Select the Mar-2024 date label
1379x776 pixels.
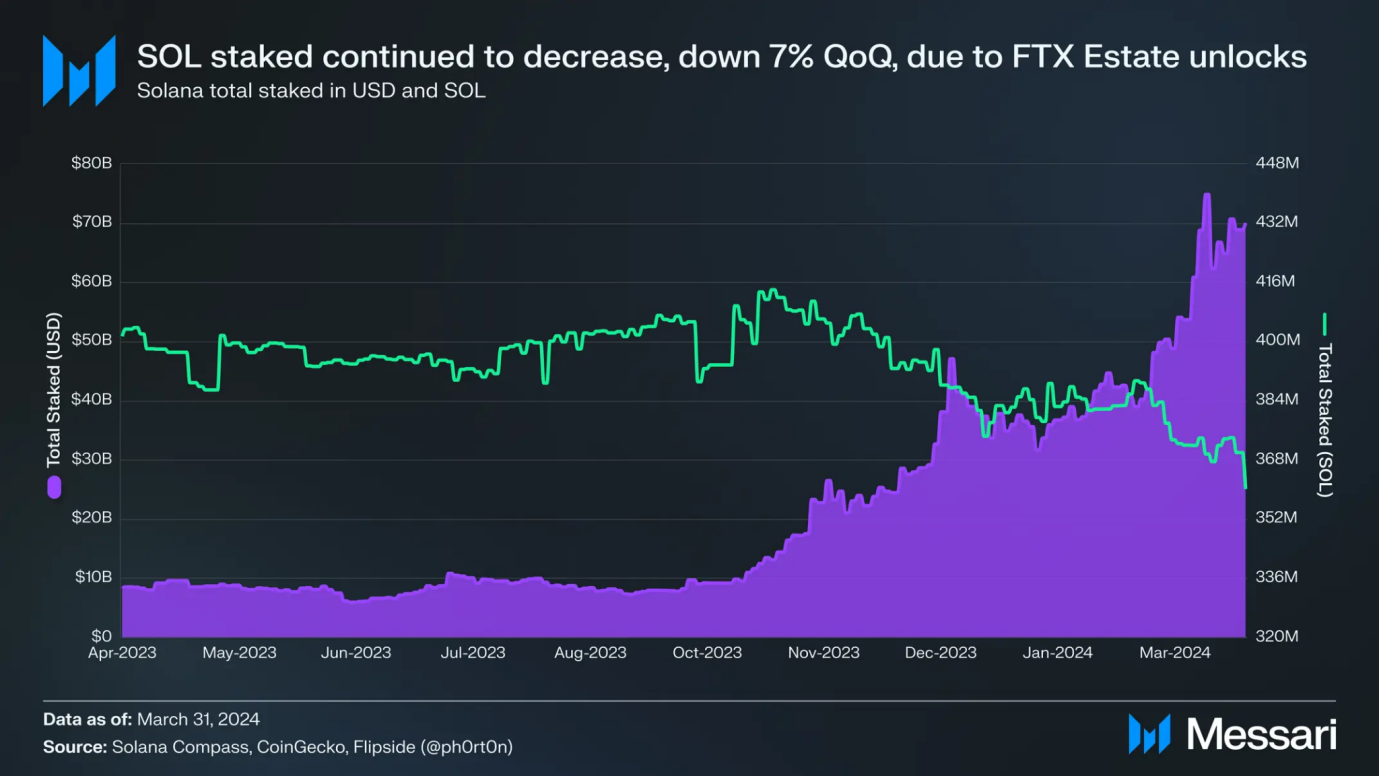point(1176,653)
